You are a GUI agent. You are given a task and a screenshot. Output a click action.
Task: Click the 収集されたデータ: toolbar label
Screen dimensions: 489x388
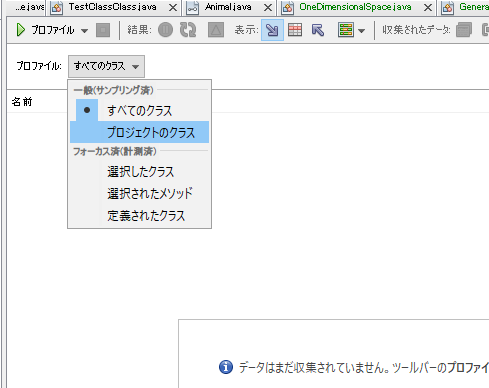click(x=416, y=30)
